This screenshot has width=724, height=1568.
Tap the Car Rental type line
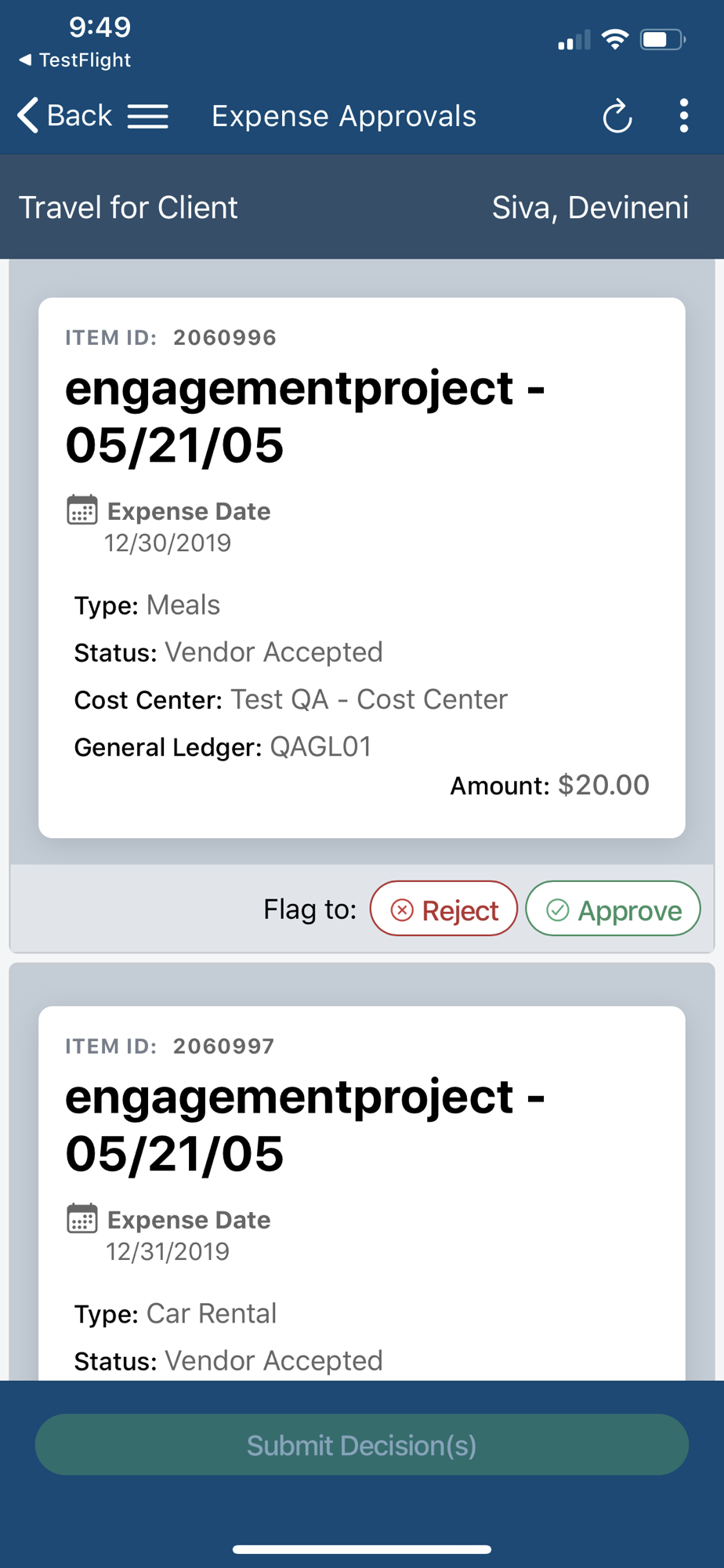pyautogui.click(x=176, y=1314)
